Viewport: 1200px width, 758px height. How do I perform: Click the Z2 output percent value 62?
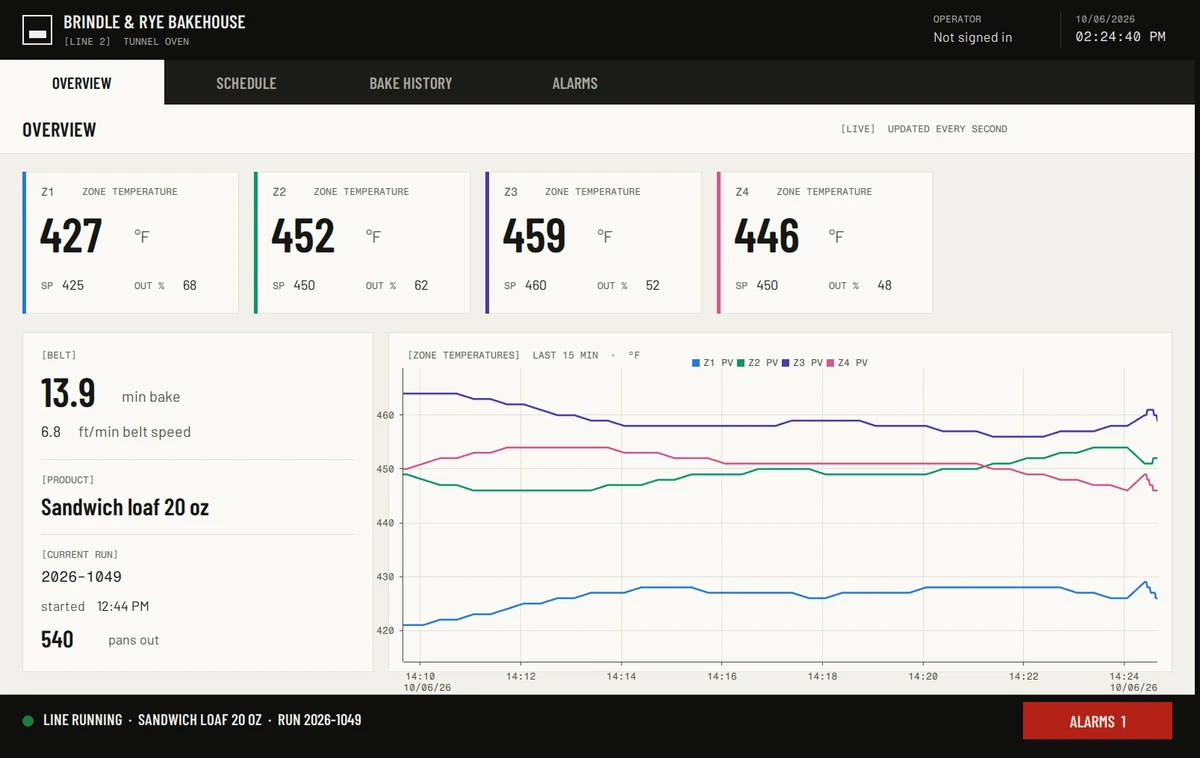coord(421,285)
